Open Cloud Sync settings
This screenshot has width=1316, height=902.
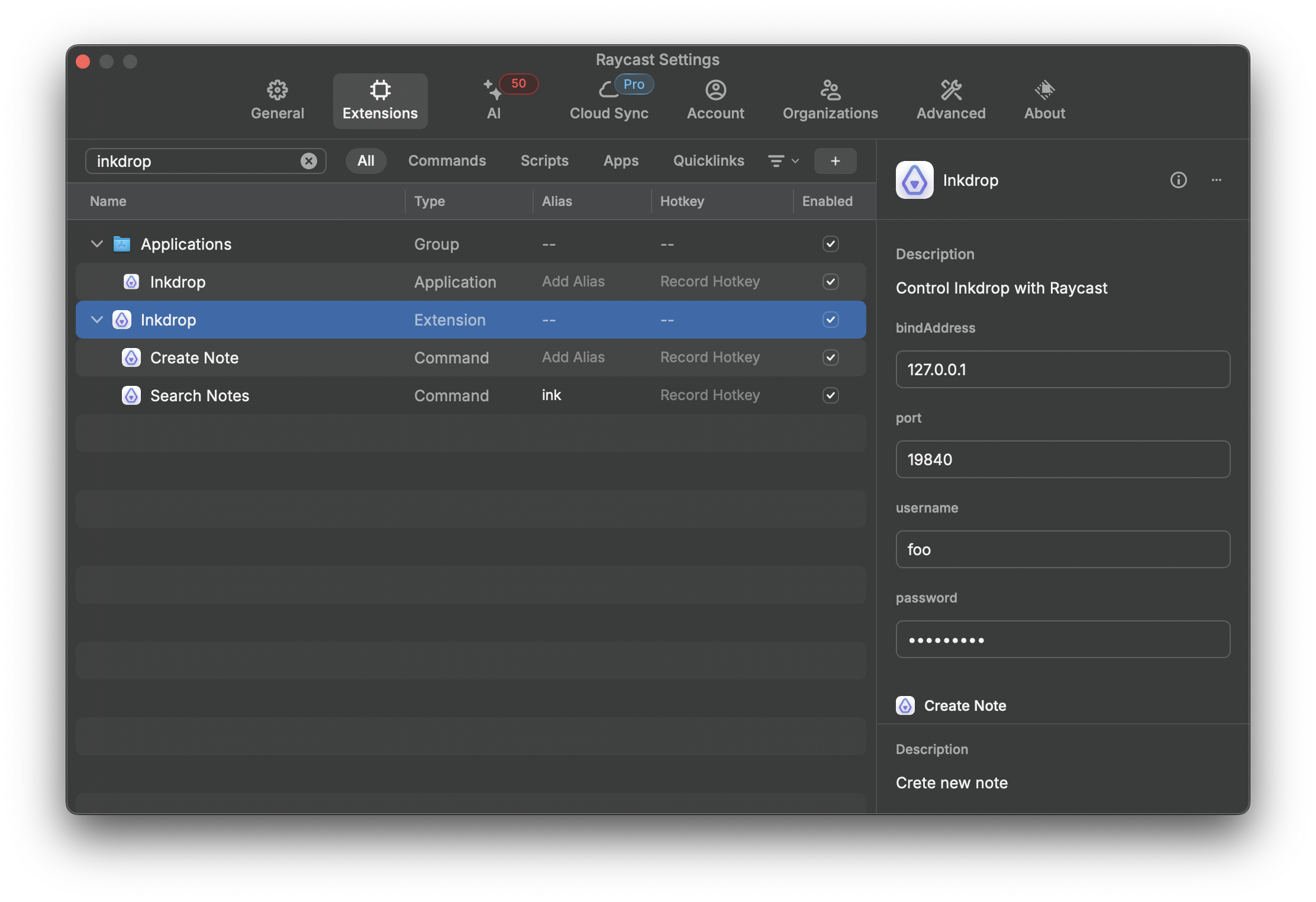[609, 89]
